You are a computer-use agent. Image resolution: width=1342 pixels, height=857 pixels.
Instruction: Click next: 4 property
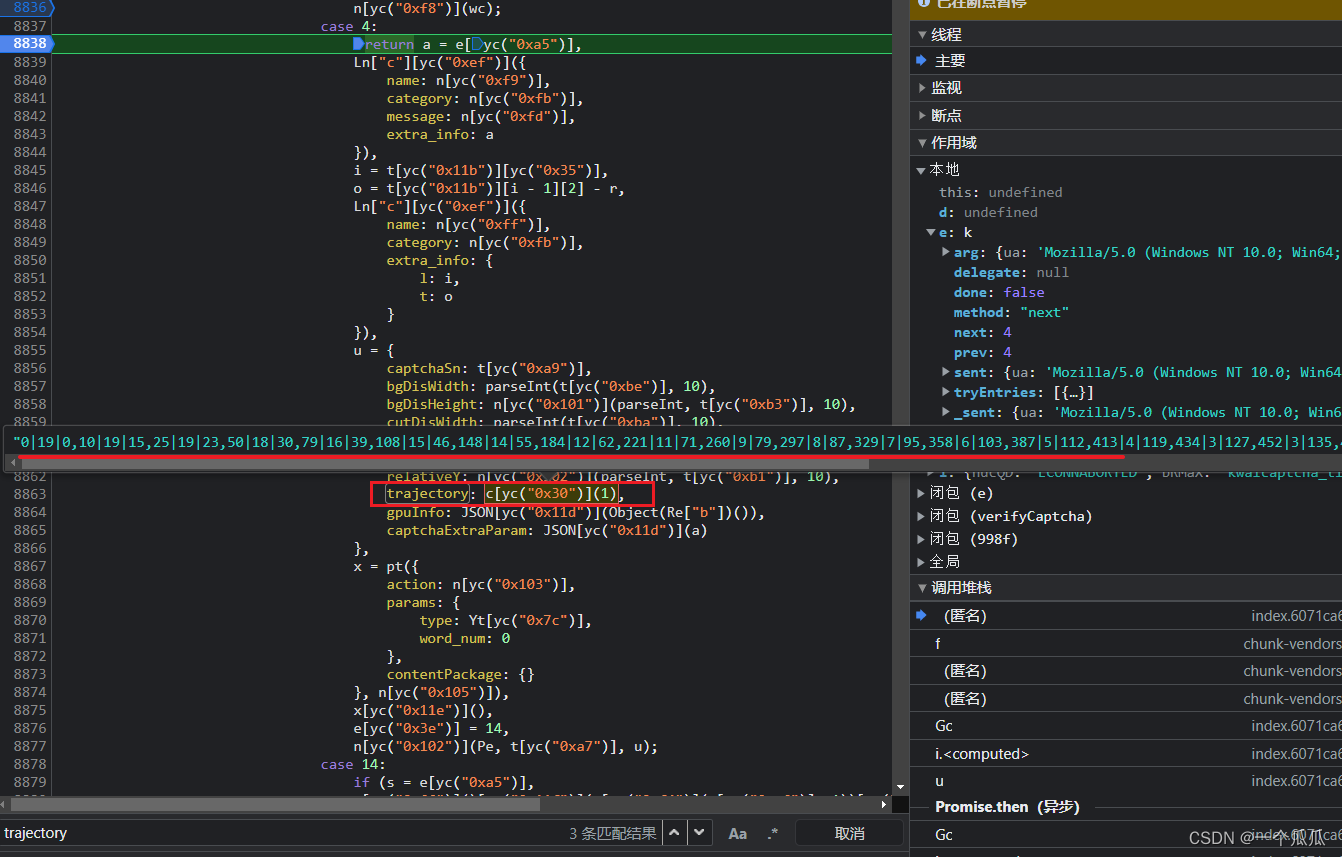[982, 332]
